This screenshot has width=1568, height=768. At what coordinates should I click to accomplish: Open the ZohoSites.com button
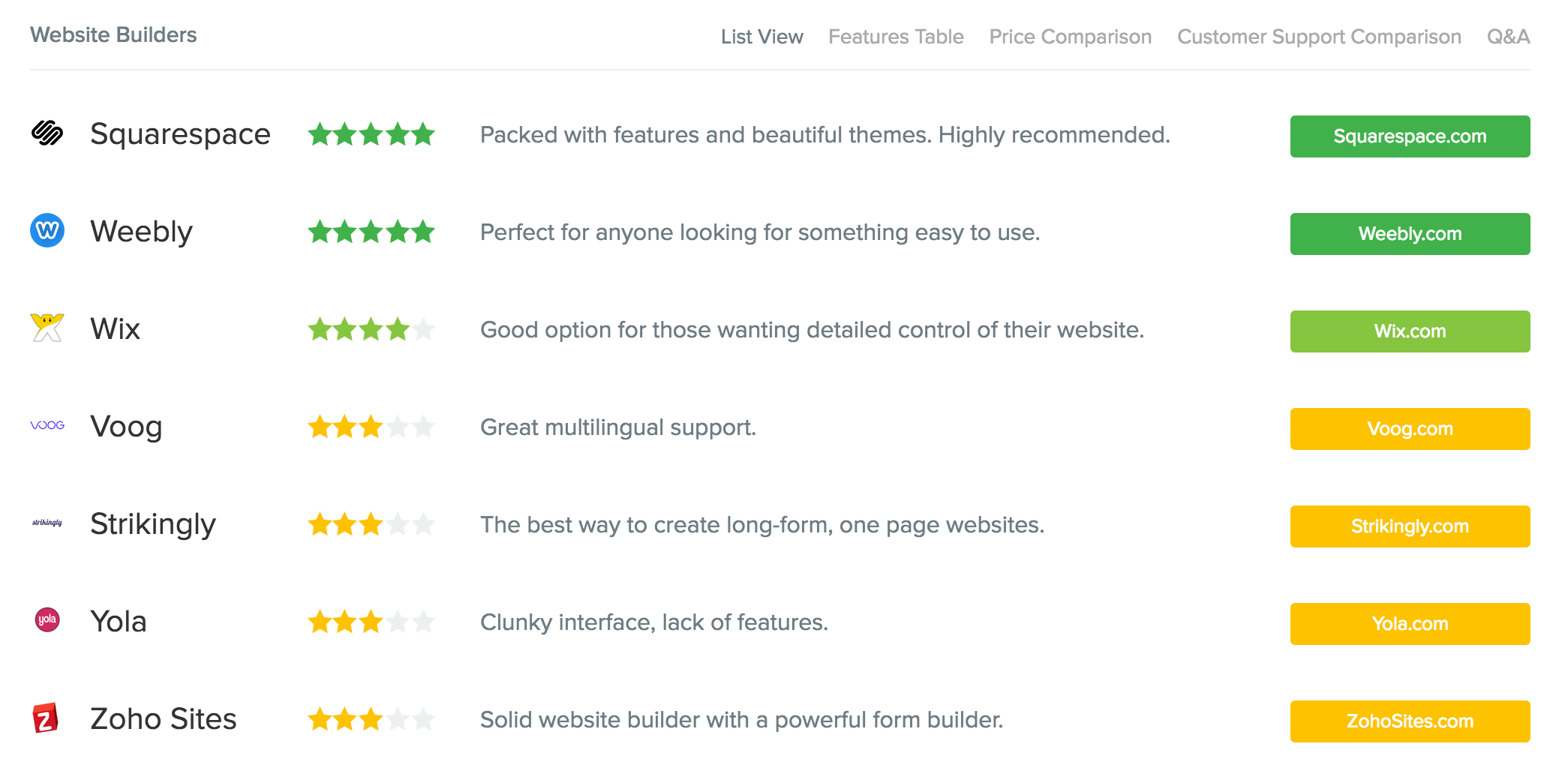pyautogui.click(x=1410, y=721)
